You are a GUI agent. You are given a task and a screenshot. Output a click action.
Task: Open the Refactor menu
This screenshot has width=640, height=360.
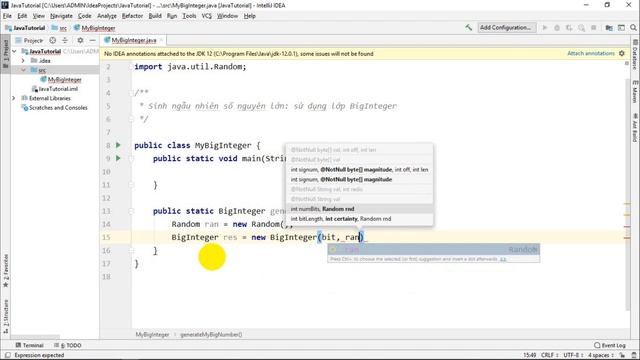[x=132, y=16]
